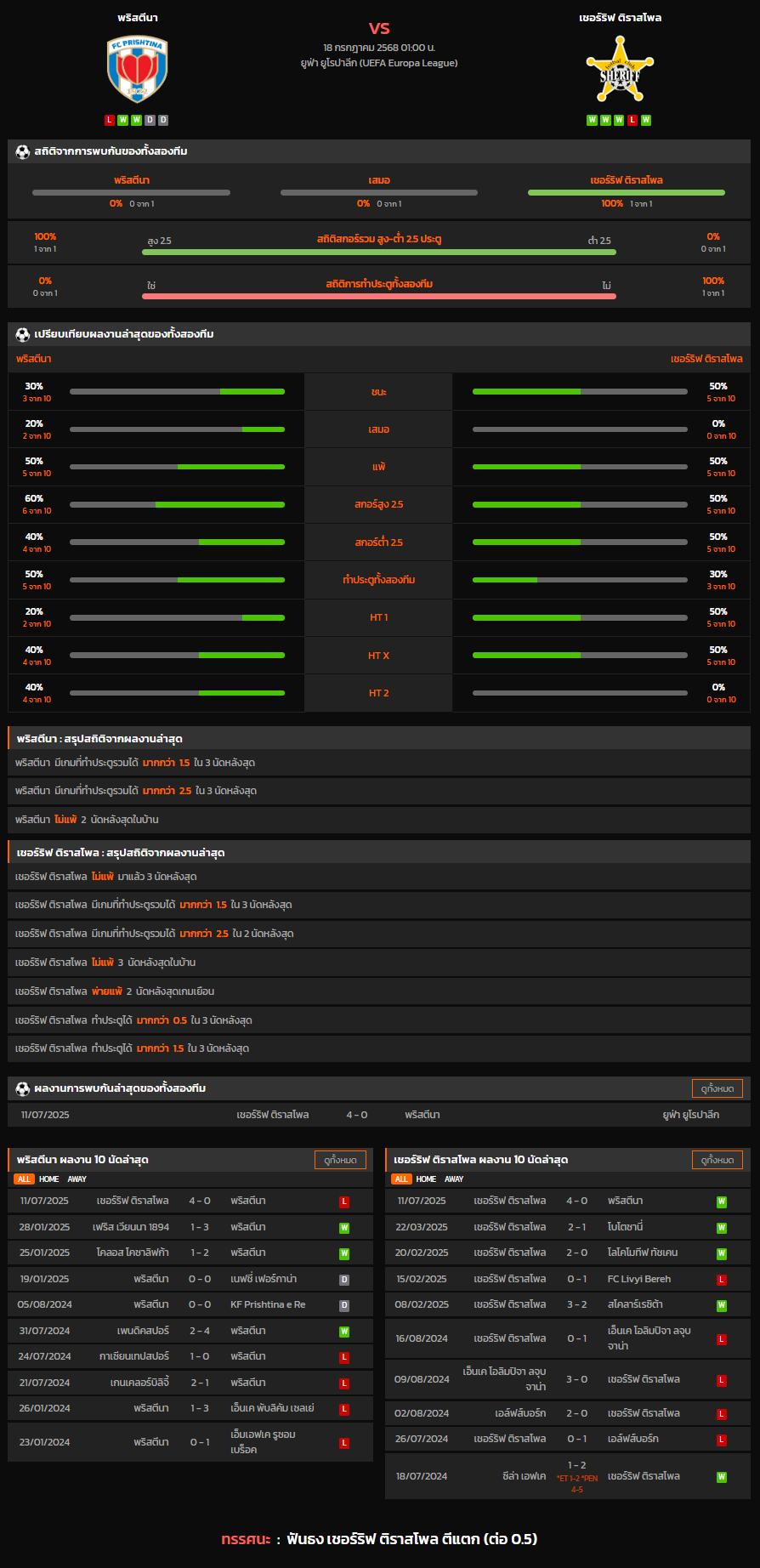
Task: Click the date '18/07/2024' in Sheriff table
Action: click(x=422, y=1476)
